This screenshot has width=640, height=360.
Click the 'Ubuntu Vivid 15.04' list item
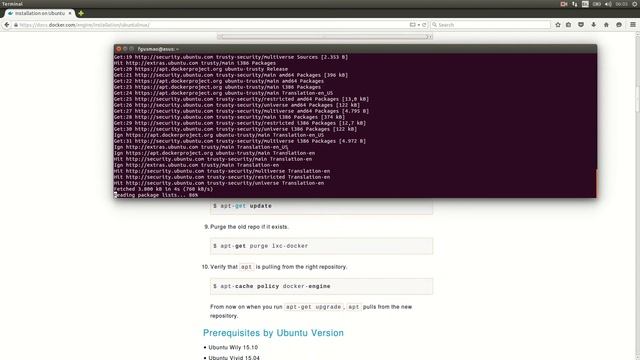[234, 358]
